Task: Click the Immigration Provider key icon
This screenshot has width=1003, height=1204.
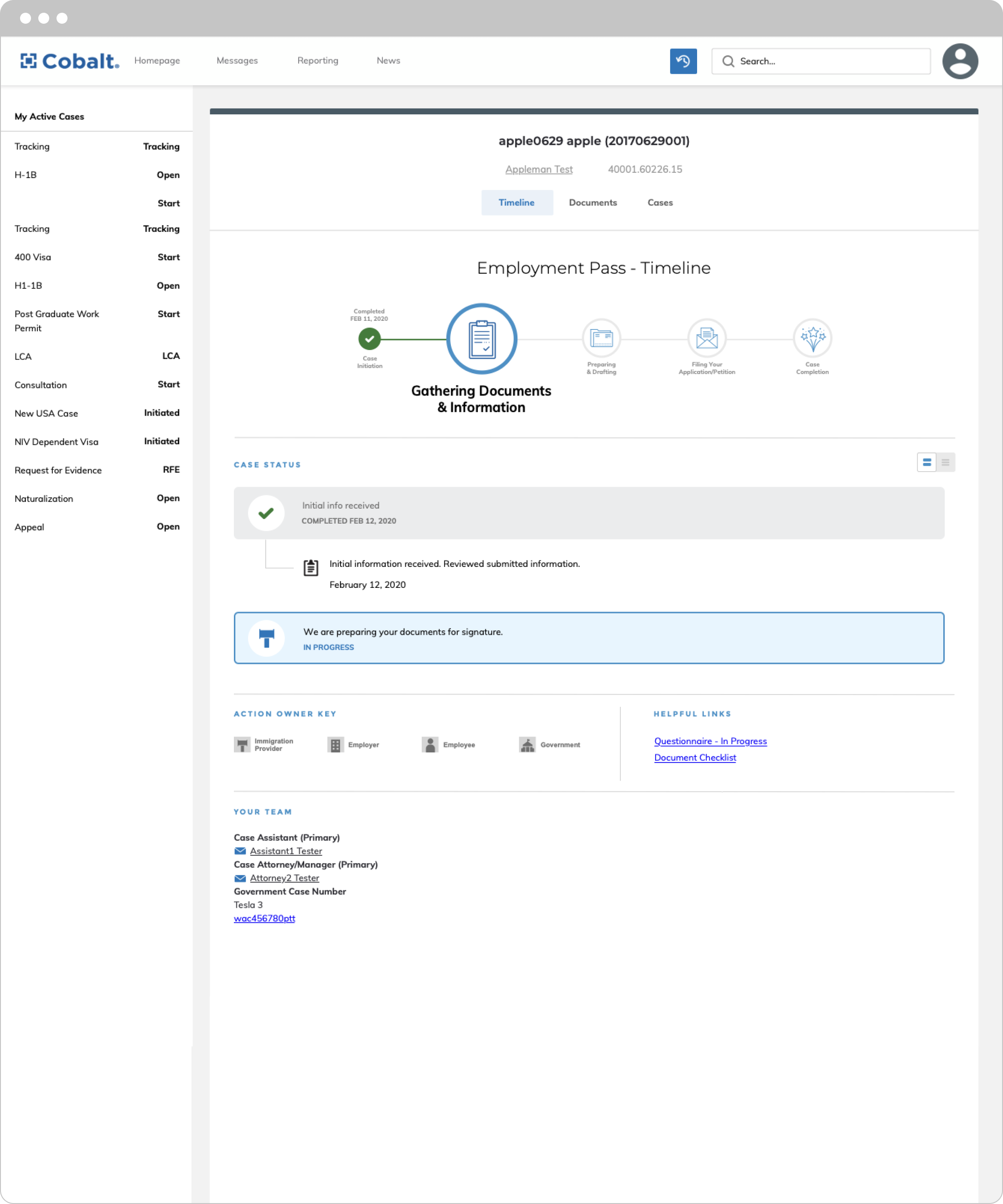Action: pos(242,745)
